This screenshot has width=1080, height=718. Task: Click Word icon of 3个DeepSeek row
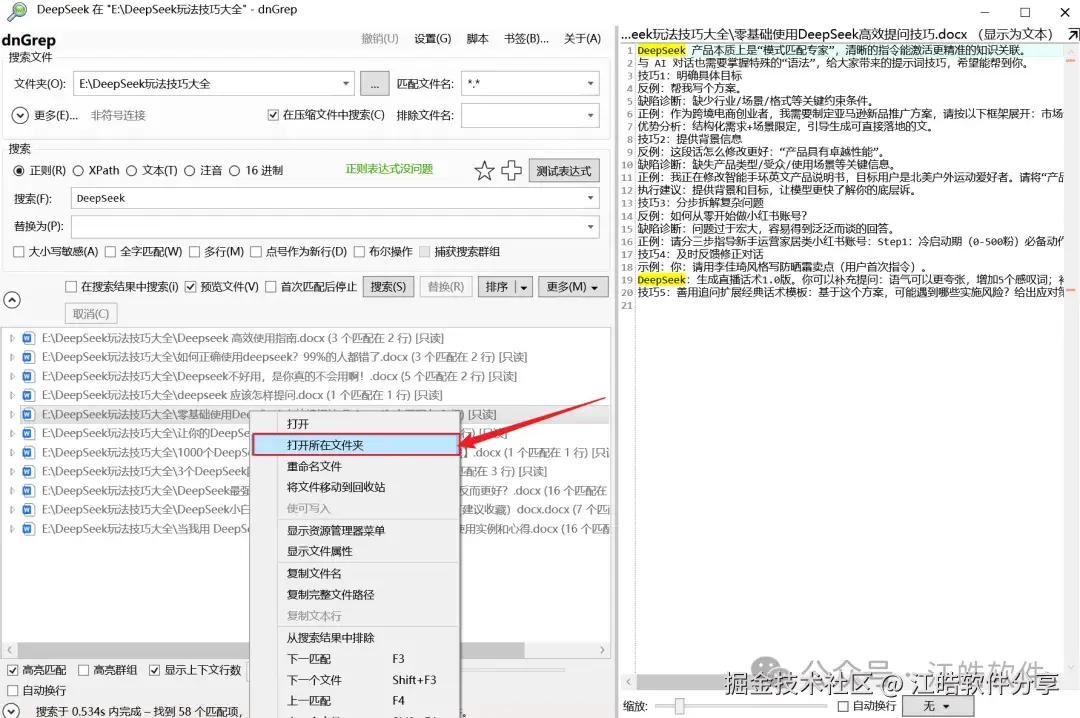(x=28, y=471)
